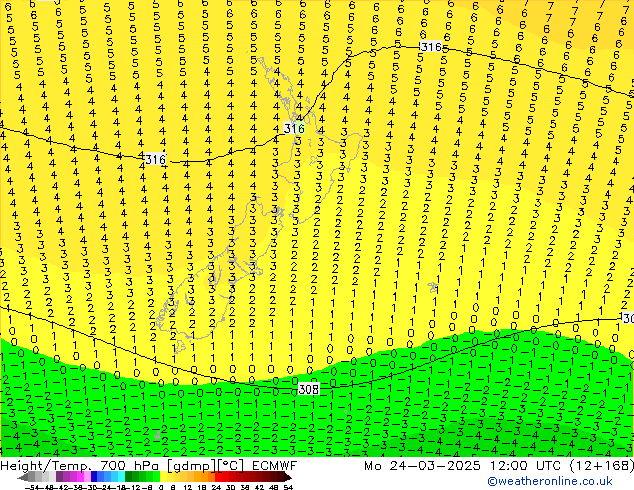Click the yellow swatch in temperature legend
The image size is (634, 490).
[163, 476]
